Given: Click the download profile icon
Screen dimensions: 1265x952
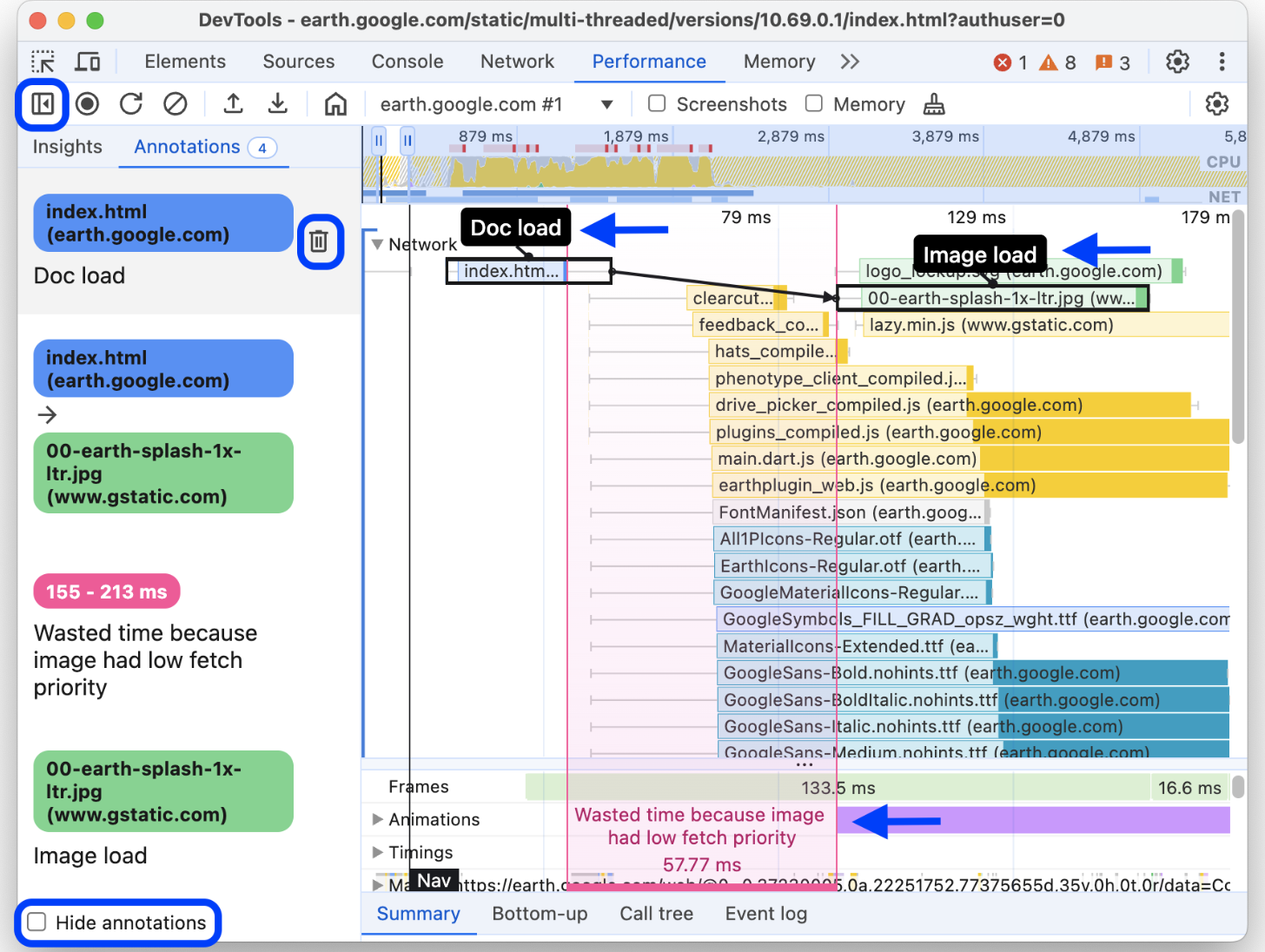Looking at the screenshot, I should point(278,104).
